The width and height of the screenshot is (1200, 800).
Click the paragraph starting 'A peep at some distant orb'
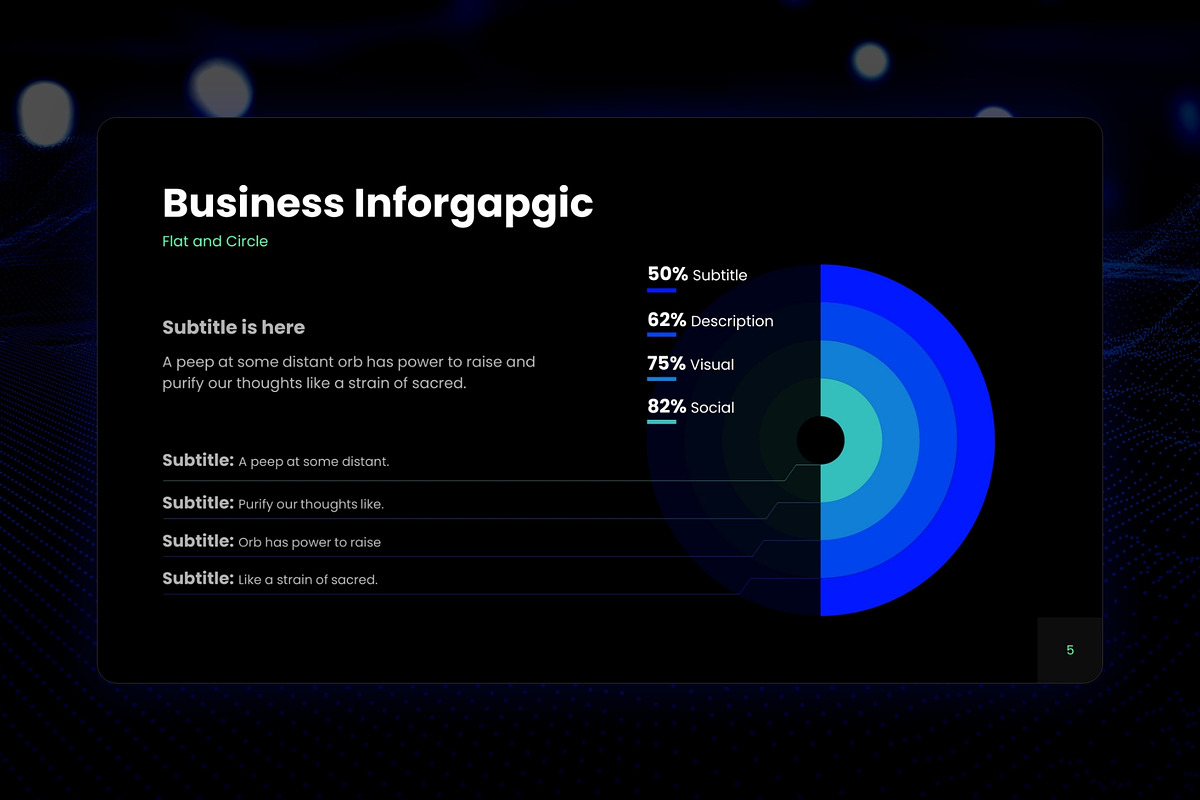349,372
